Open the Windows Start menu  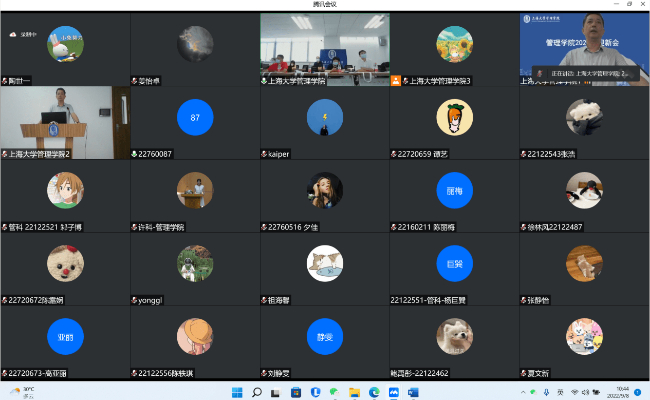tap(237, 391)
